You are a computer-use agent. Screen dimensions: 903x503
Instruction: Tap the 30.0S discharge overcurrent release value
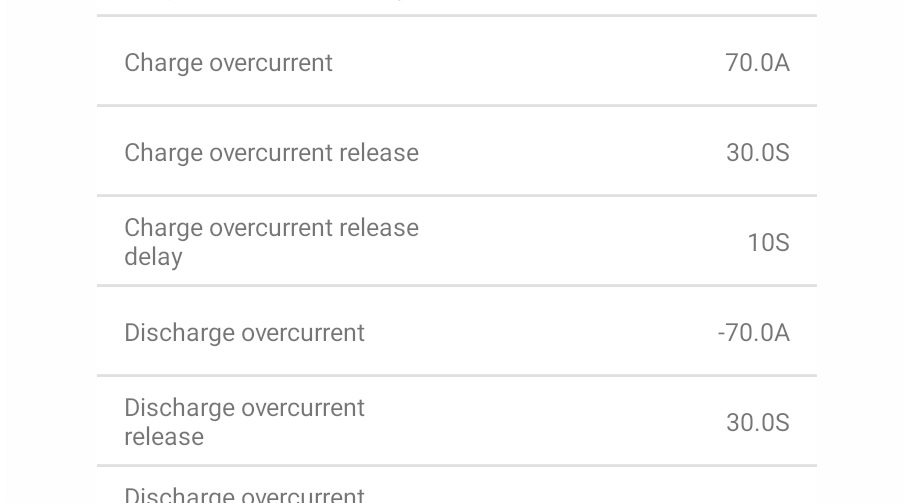[x=757, y=423]
